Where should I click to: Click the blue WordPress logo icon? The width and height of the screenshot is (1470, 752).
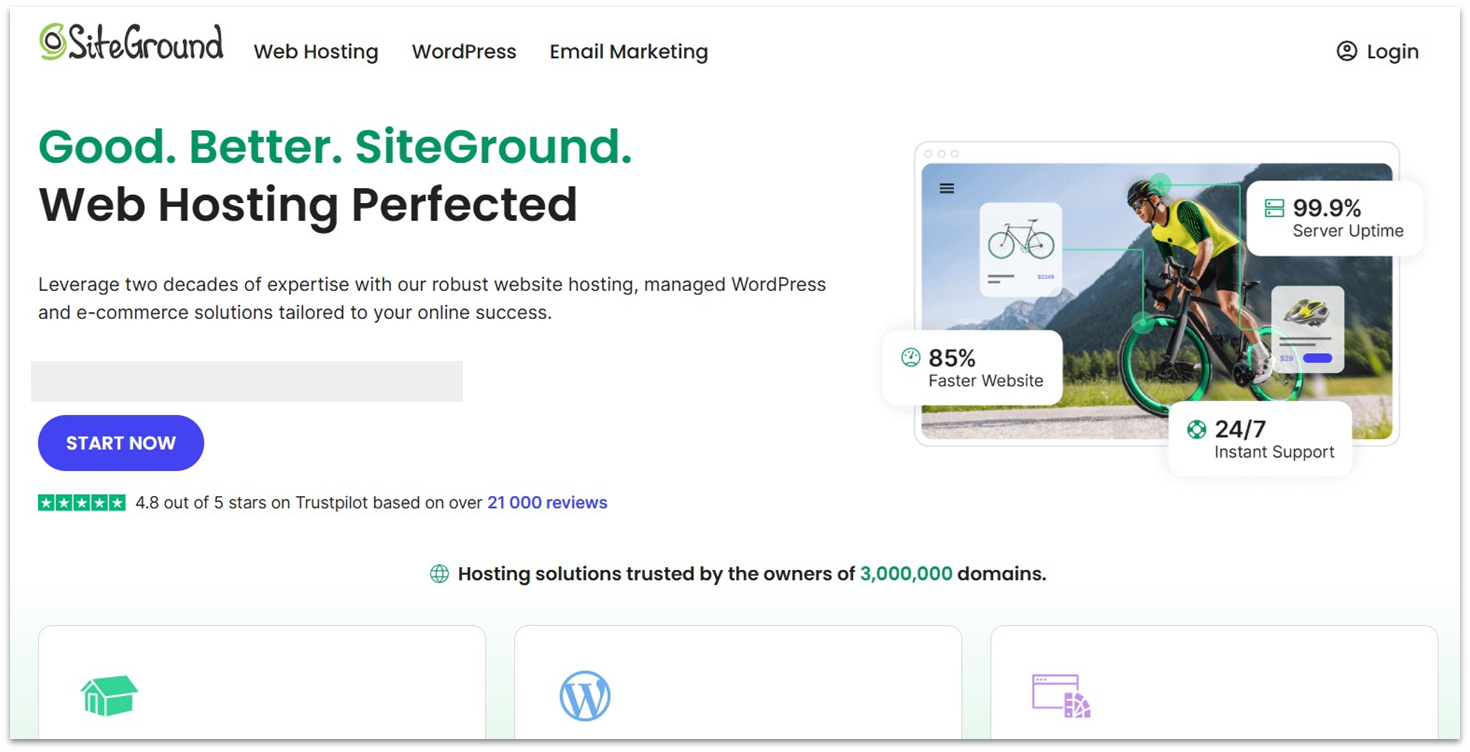(585, 696)
